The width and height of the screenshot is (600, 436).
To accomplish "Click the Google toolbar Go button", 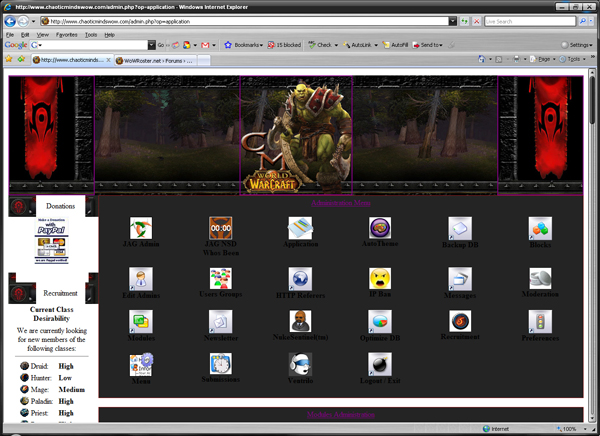I will 161,45.
